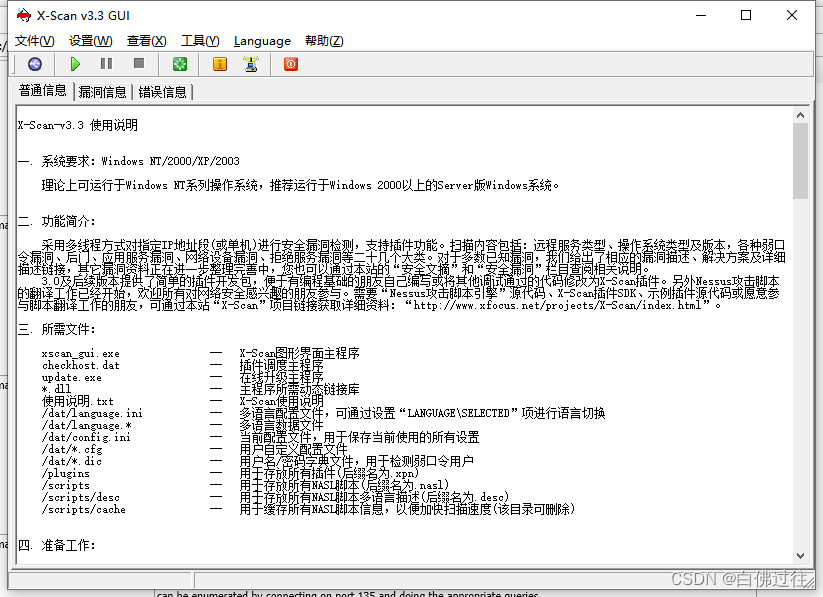Start scanning with the green play button
The height and width of the screenshot is (597, 823).
(x=75, y=64)
